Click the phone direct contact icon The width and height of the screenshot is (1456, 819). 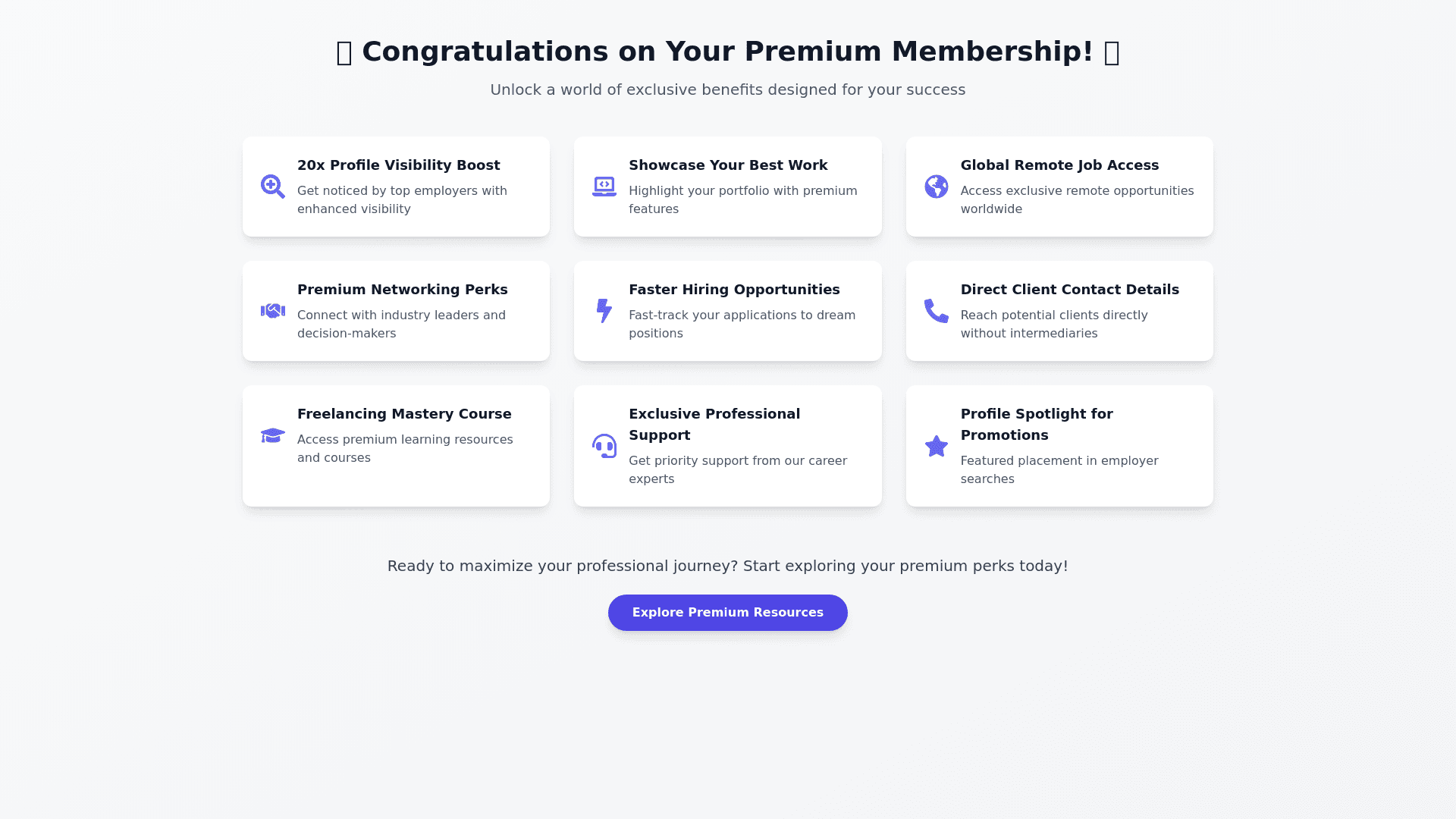pos(936,311)
